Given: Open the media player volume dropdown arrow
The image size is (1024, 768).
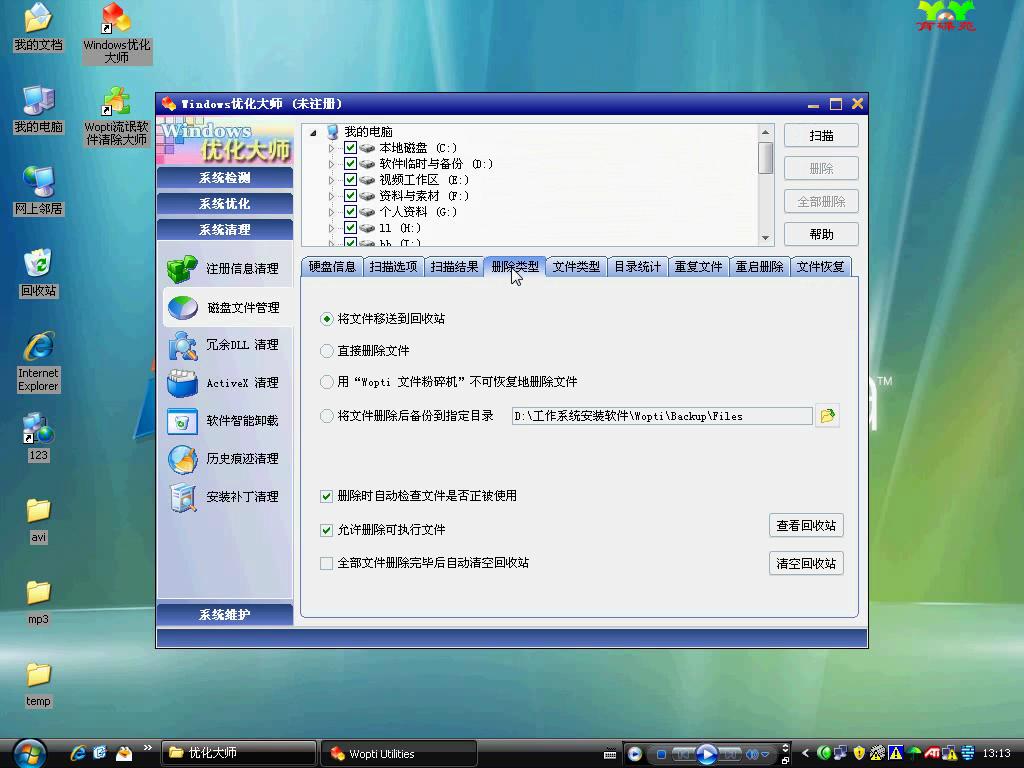Looking at the screenshot, I should [x=765, y=754].
